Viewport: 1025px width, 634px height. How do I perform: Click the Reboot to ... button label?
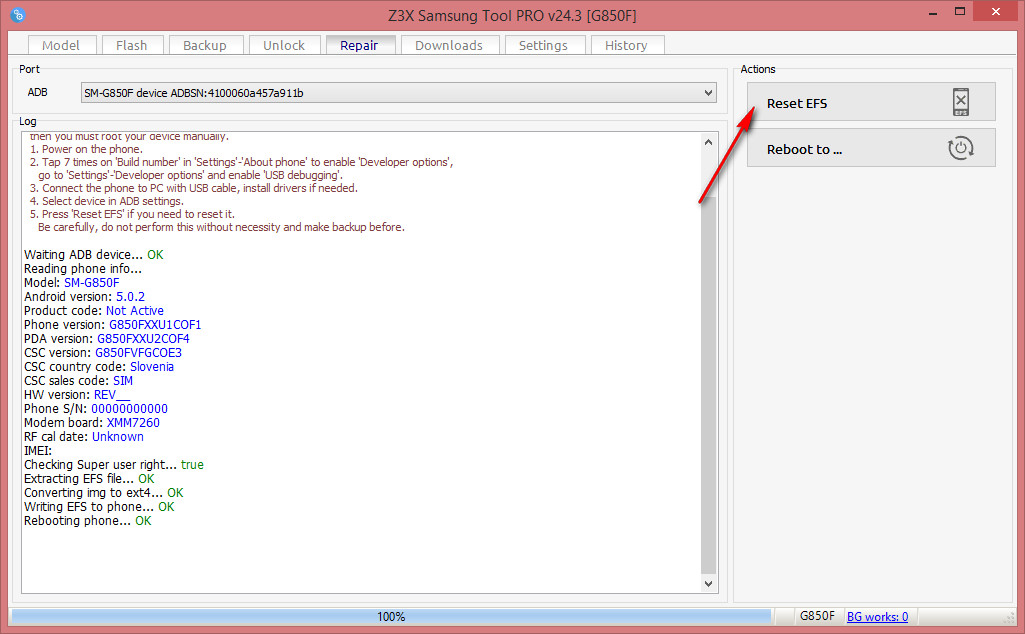pos(804,149)
